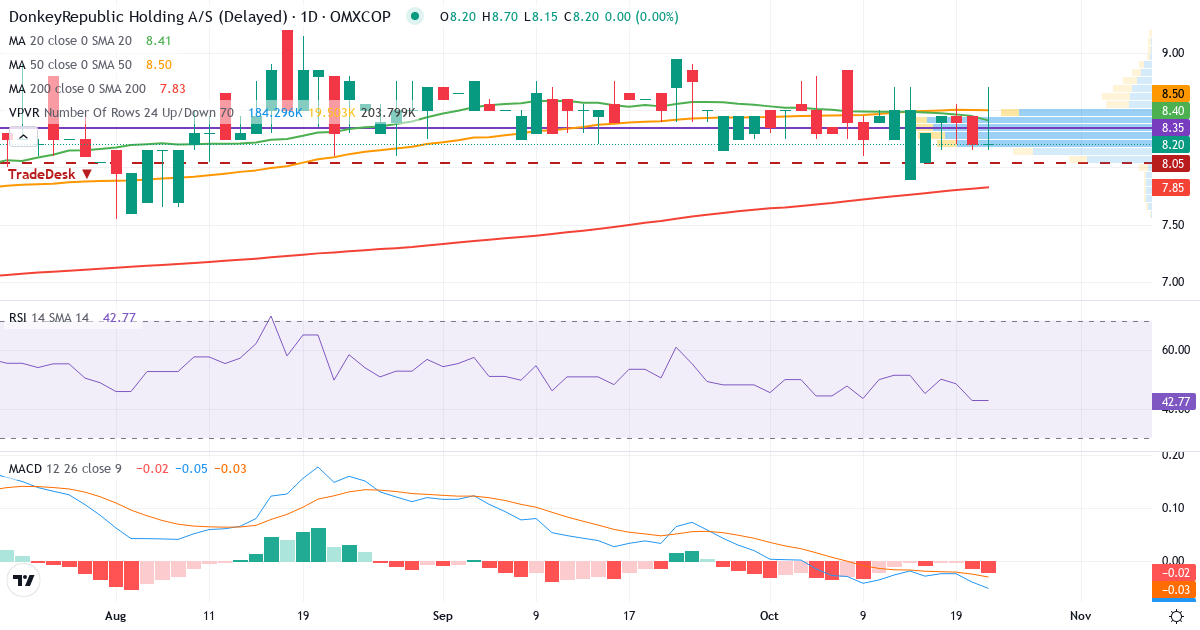The image size is (1200, 630).
Task: Click the Oct date axis label
Action: coord(769,617)
